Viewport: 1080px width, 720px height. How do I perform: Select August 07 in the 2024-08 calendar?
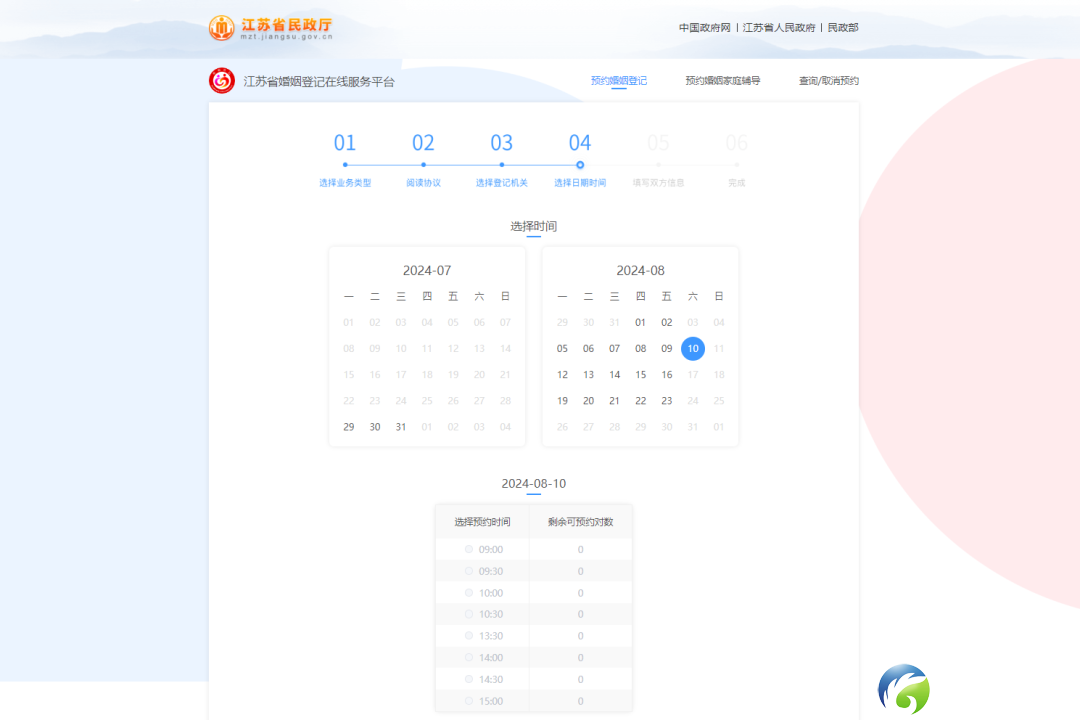(x=614, y=348)
